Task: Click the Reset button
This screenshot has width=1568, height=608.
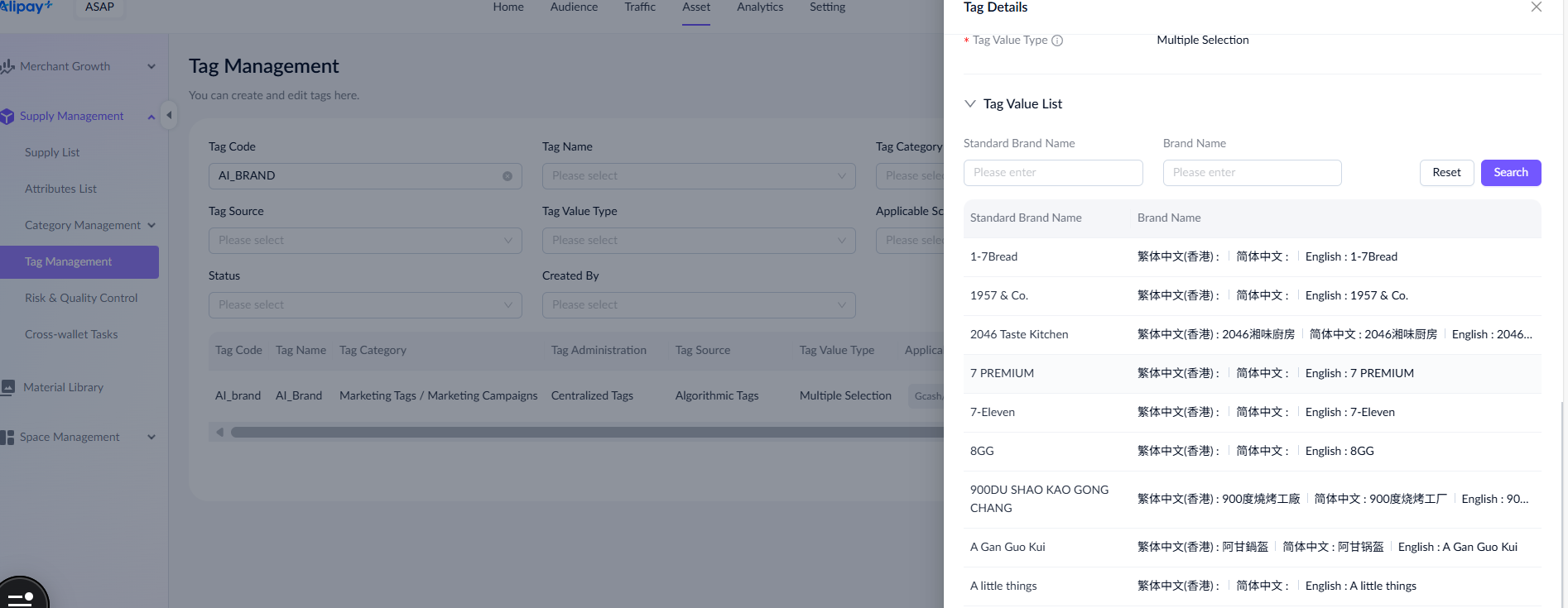Action: (1447, 173)
